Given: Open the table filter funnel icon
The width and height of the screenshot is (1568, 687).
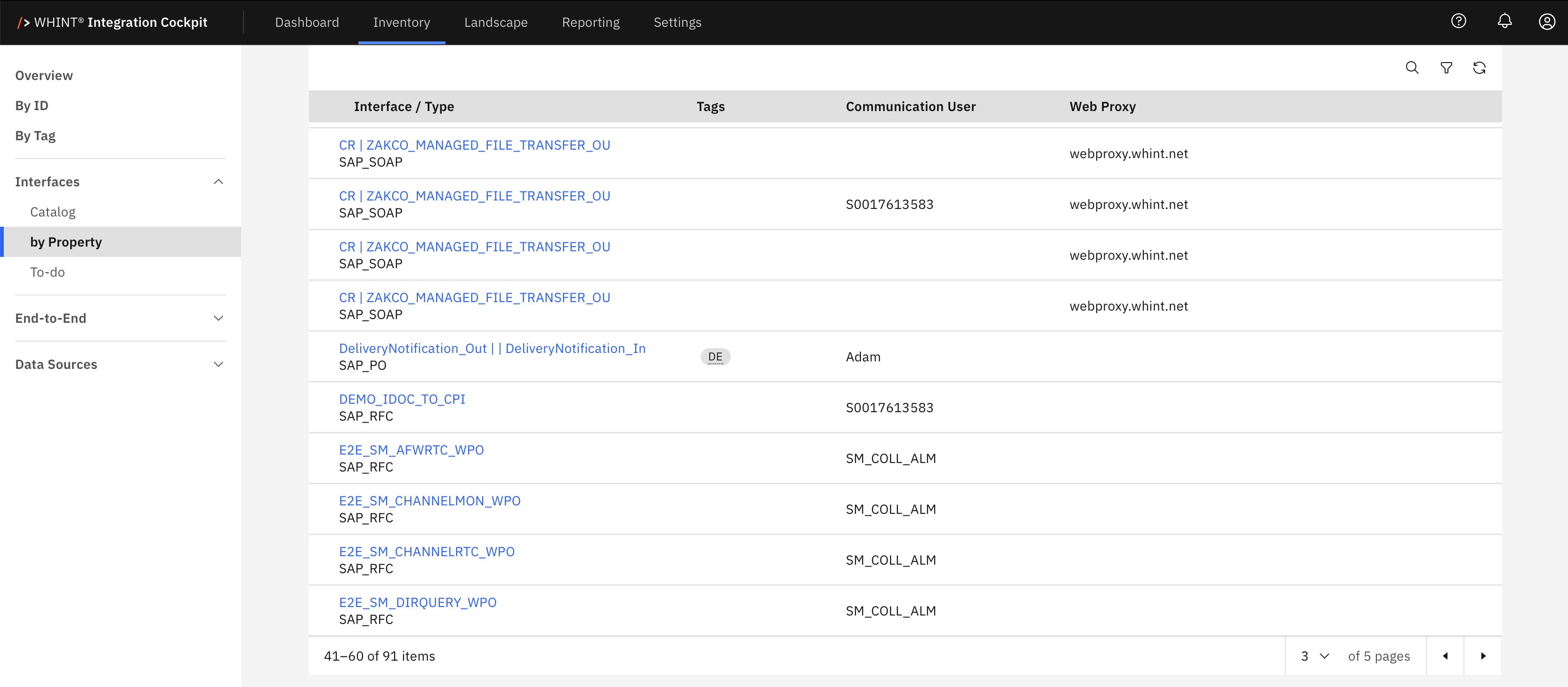Looking at the screenshot, I should point(1446,68).
